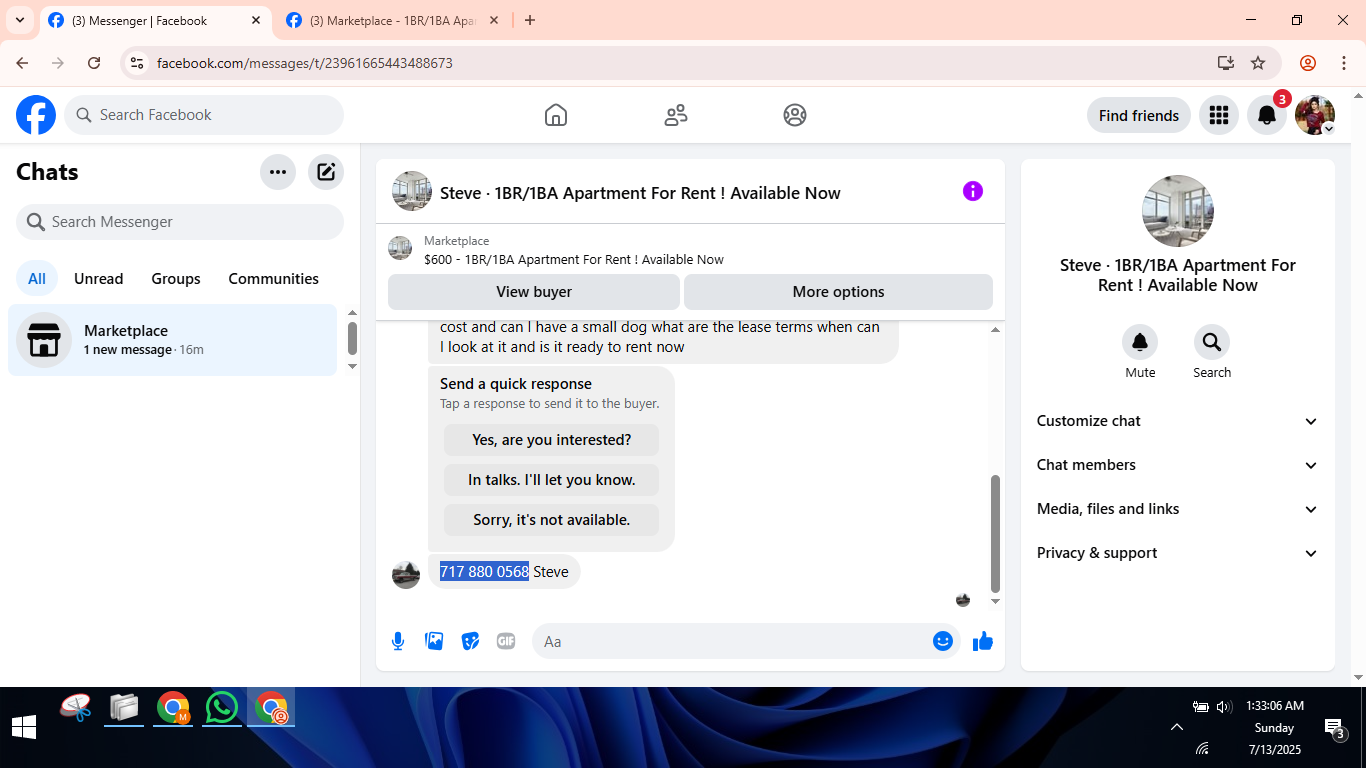
Task: Expand Privacy & support section
Action: point(1178,553)
